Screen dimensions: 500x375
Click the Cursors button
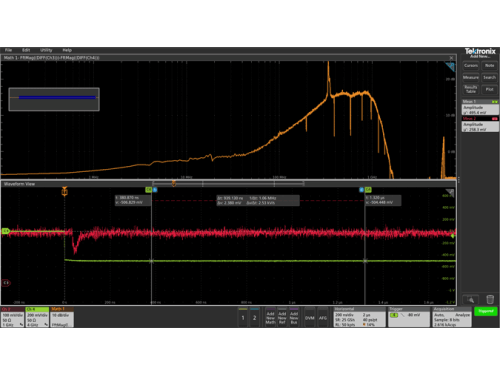471,66
